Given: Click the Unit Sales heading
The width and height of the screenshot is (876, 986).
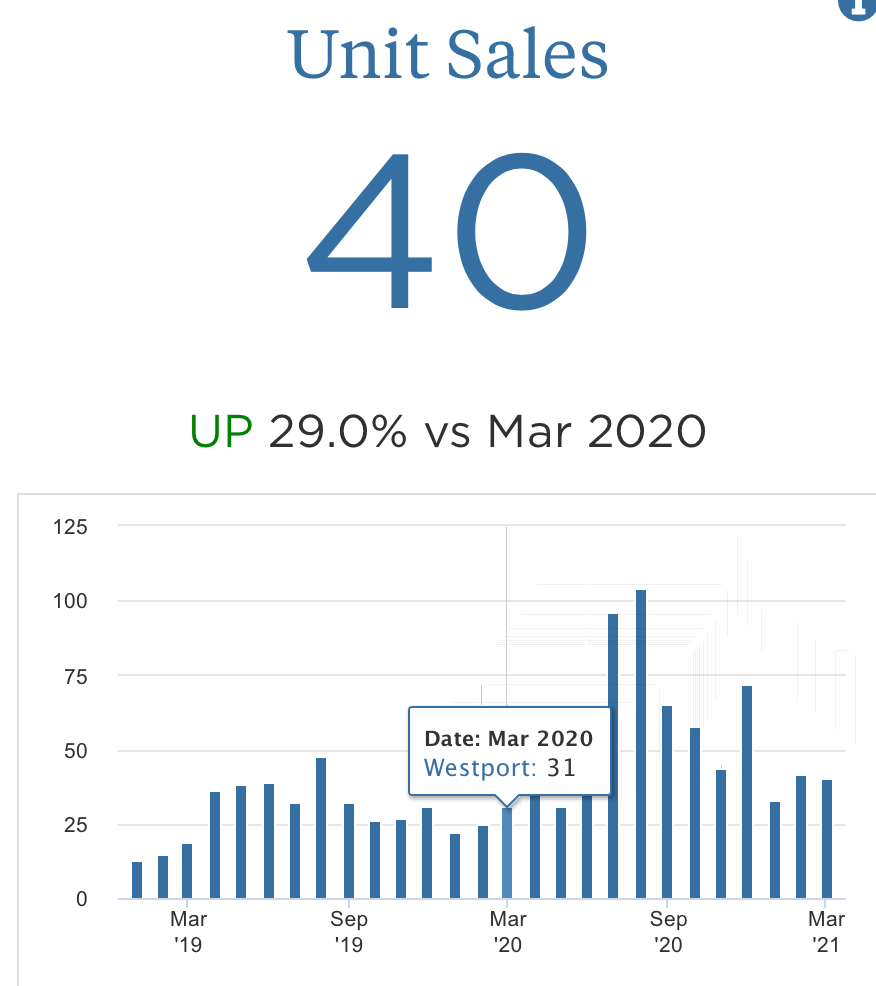Looking at the screenshot, I should (x=448, y=55).
